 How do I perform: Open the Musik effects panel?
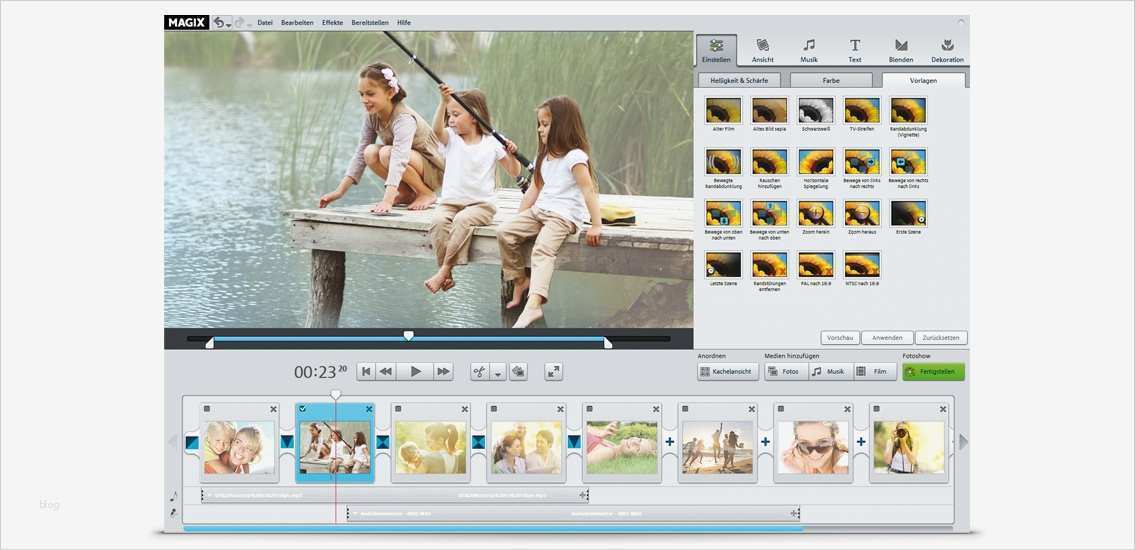[809, 50]
